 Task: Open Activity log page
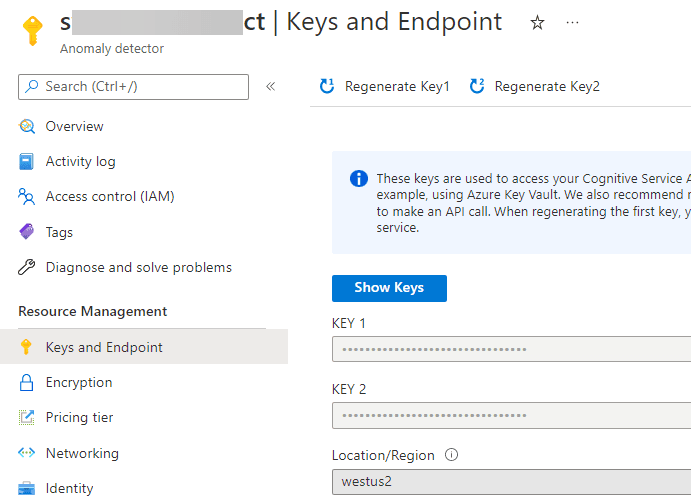point(81,162)
